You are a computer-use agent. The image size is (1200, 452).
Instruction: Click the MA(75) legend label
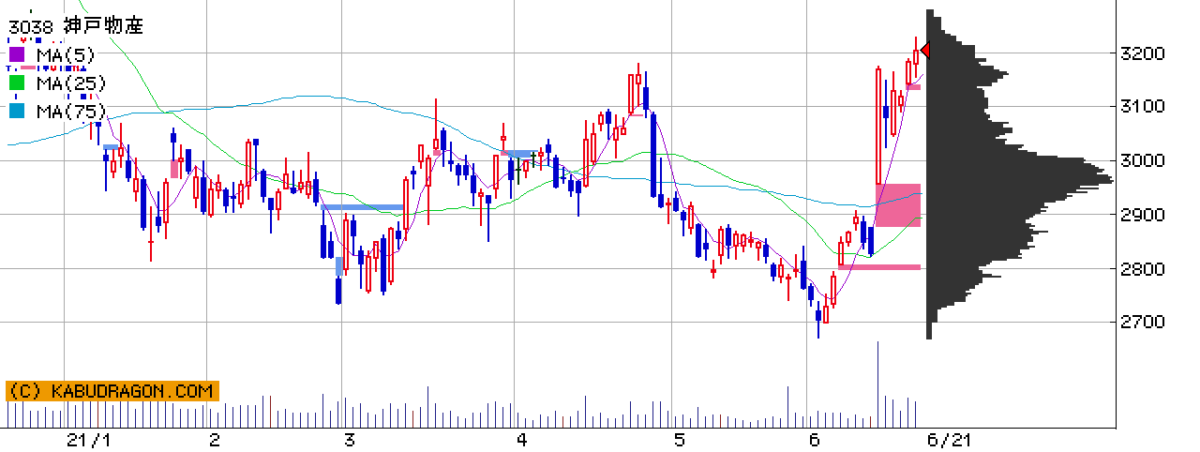(x=70, y=112)
